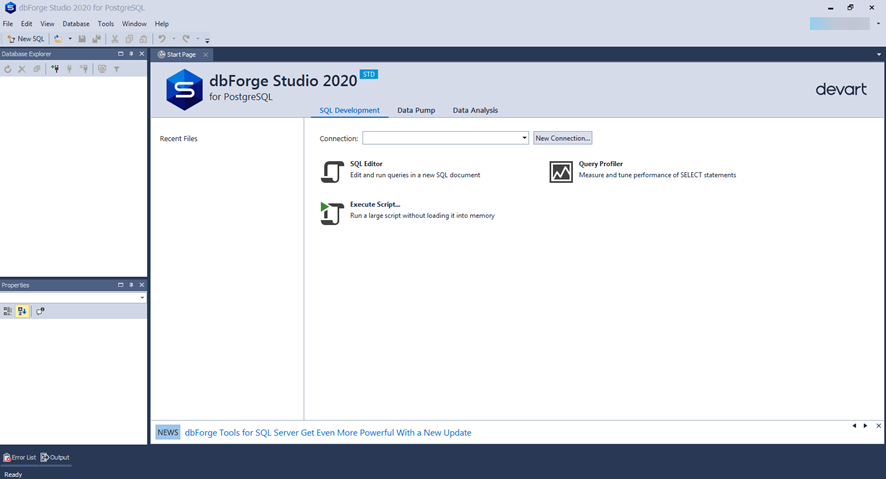The image size is (886, 479).
Task: Click the Open File toolbar icon
Action: [x=58, y=39]
